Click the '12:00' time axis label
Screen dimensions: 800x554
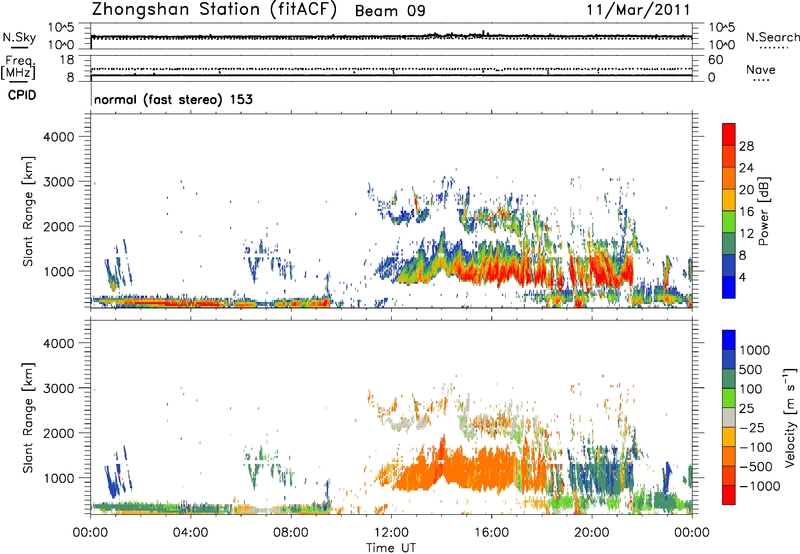(391, 533)
